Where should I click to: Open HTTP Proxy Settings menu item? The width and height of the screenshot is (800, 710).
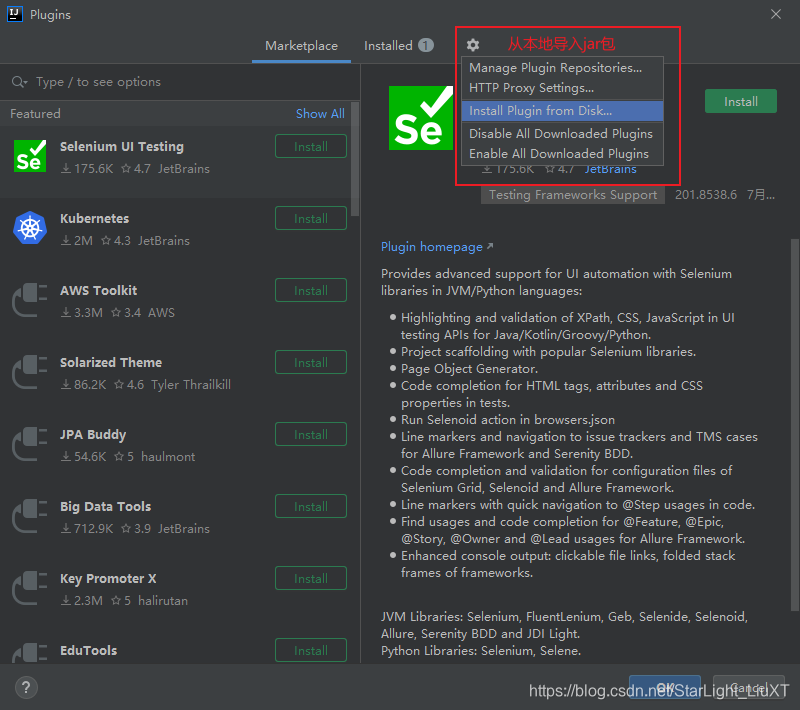click(562, 88)
